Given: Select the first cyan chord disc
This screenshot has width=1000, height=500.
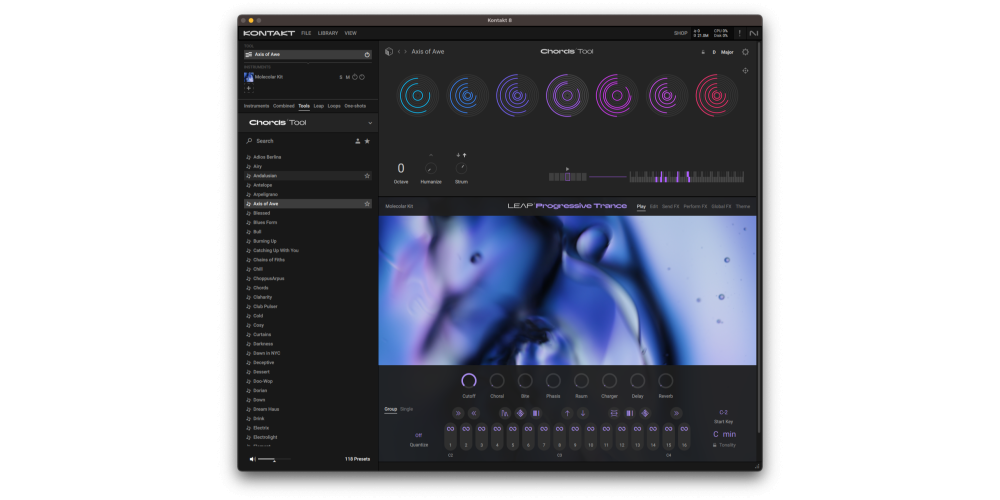Looking at the screenshot, I should (418, 95).
